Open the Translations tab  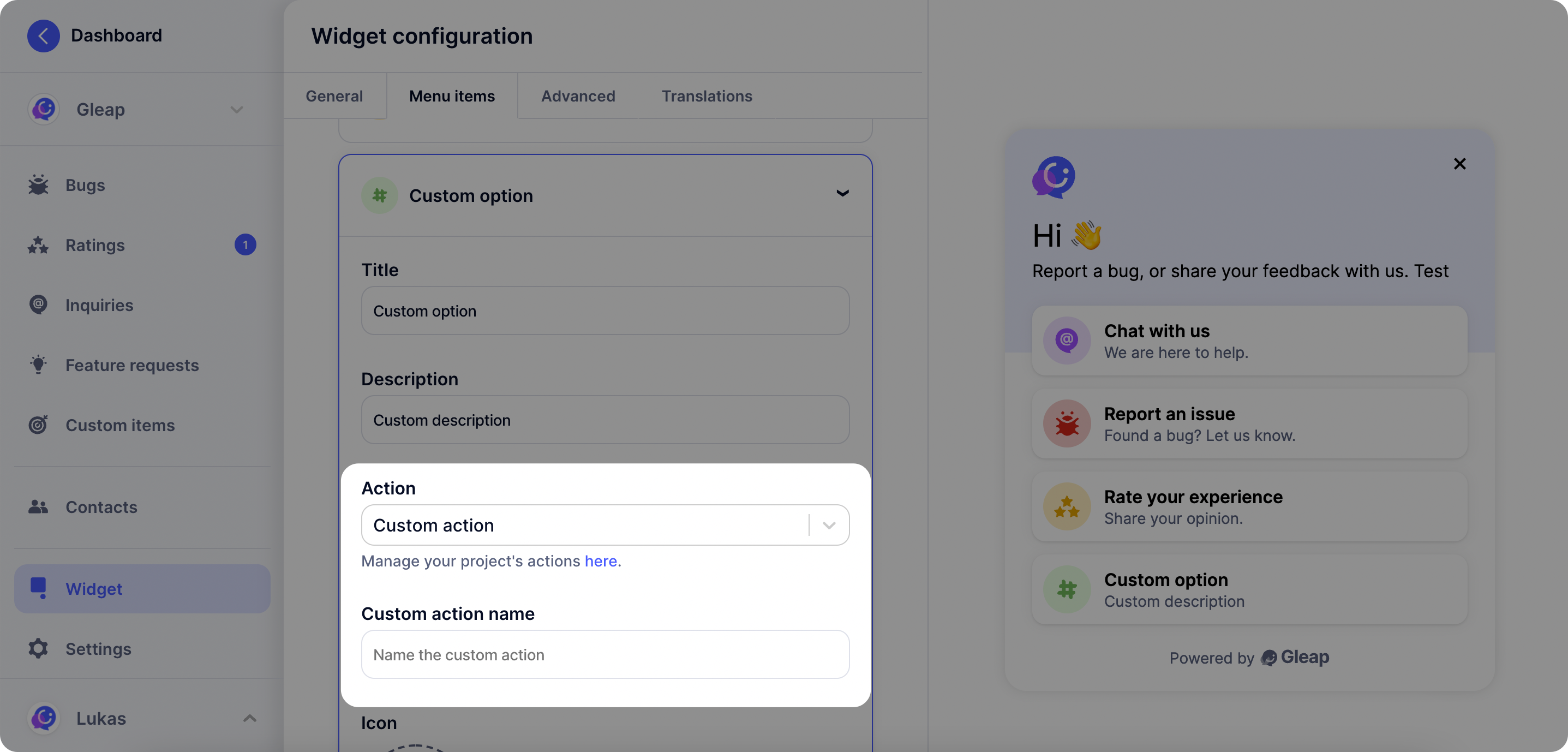pos(707,96)
